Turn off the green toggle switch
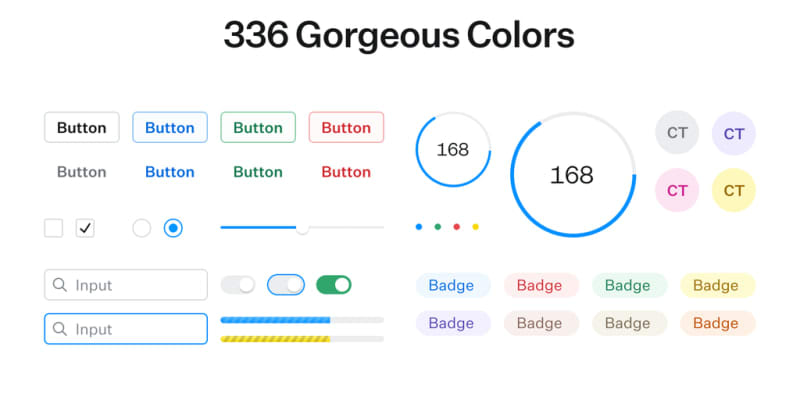 pos(334,285)
